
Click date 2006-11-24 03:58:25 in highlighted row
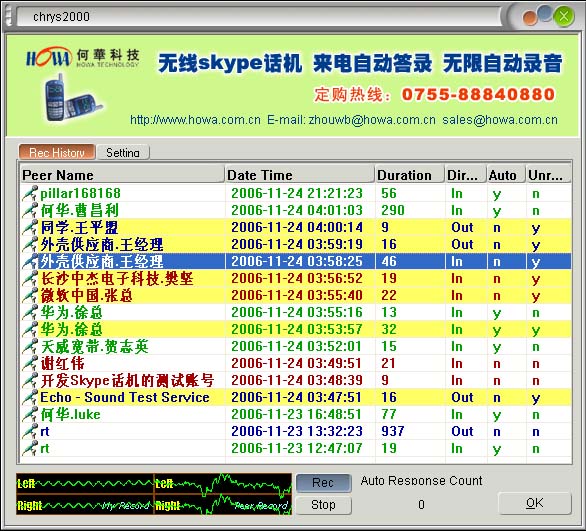[297, 261]
